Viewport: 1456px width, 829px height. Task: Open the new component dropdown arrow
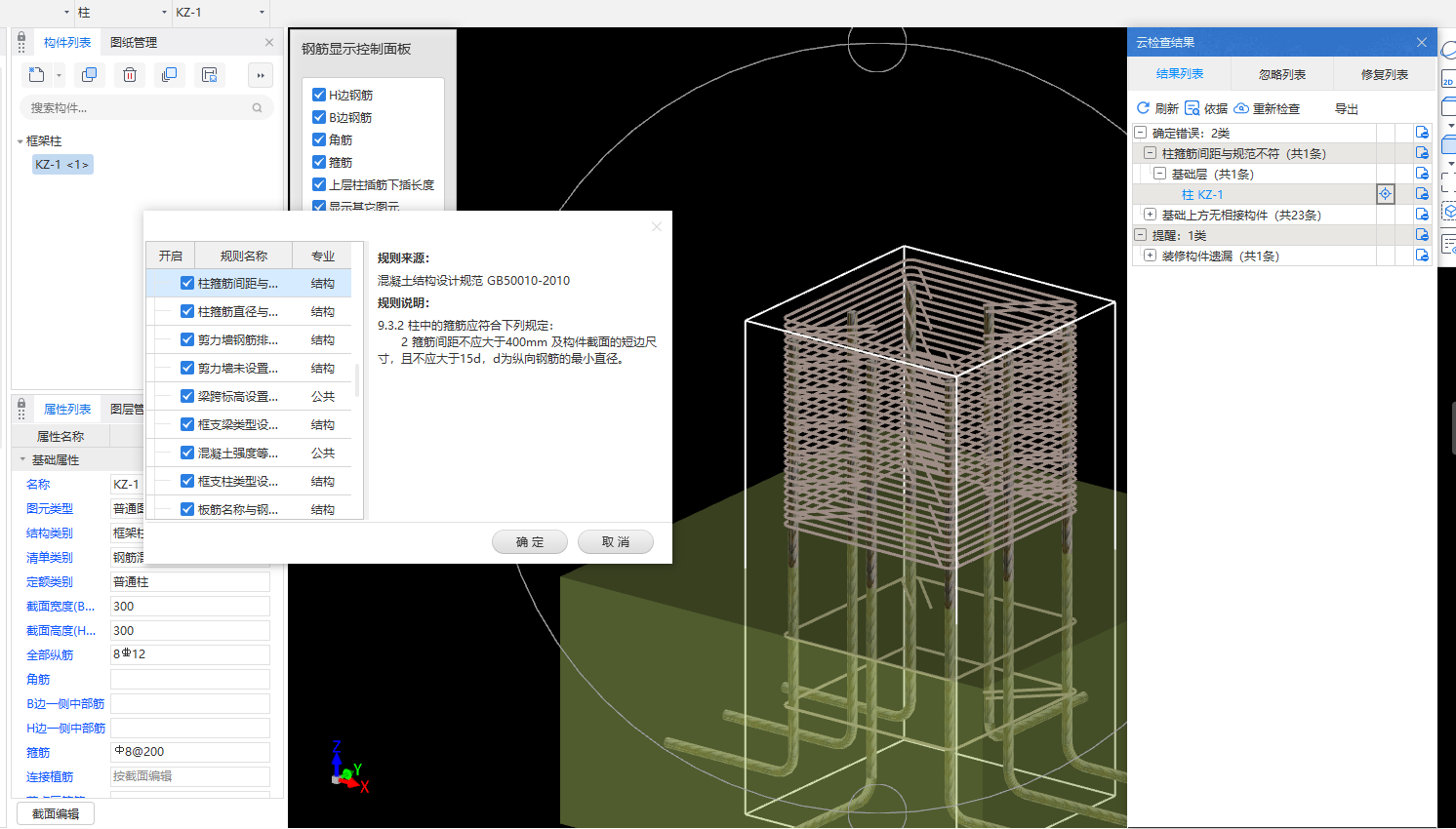(59, 75)
